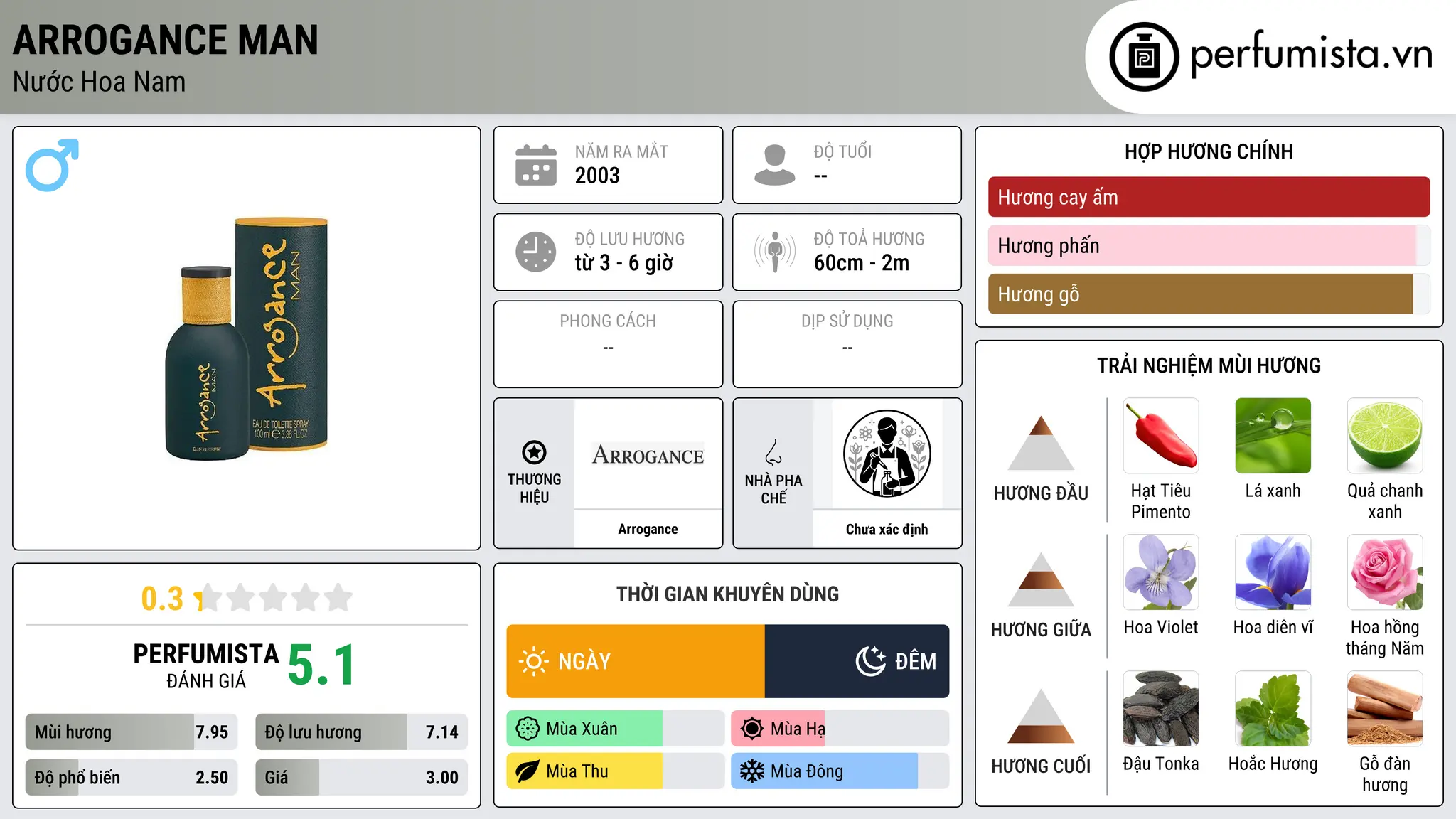Viewport: 1456px width, 819px height.
Task: Click the Nước Hoa Nam subtitle
Action: pos(99,82)
